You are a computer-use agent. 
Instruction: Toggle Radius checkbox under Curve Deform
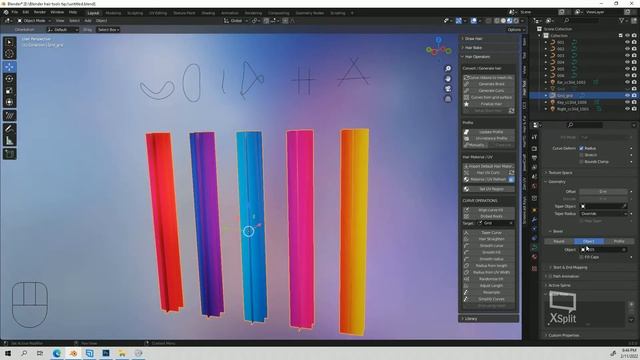point(581,149)
